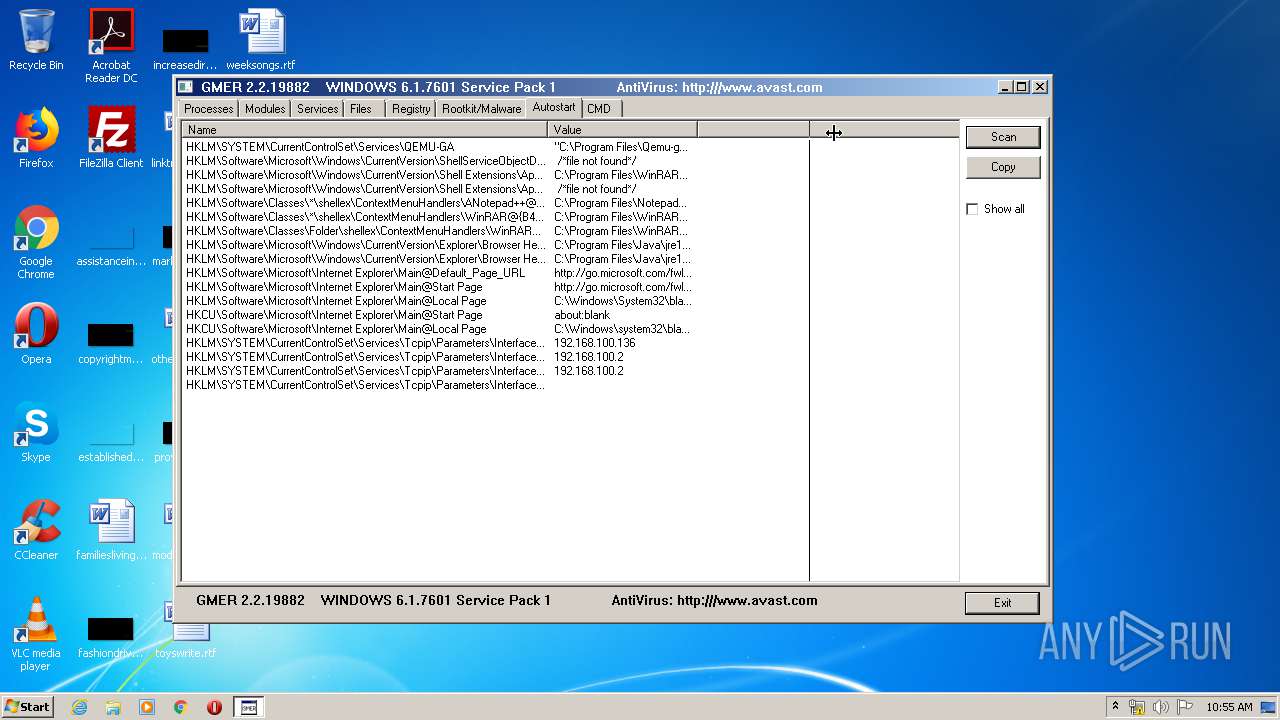Click Chrome icon in taskbar

tap(180, 707)
